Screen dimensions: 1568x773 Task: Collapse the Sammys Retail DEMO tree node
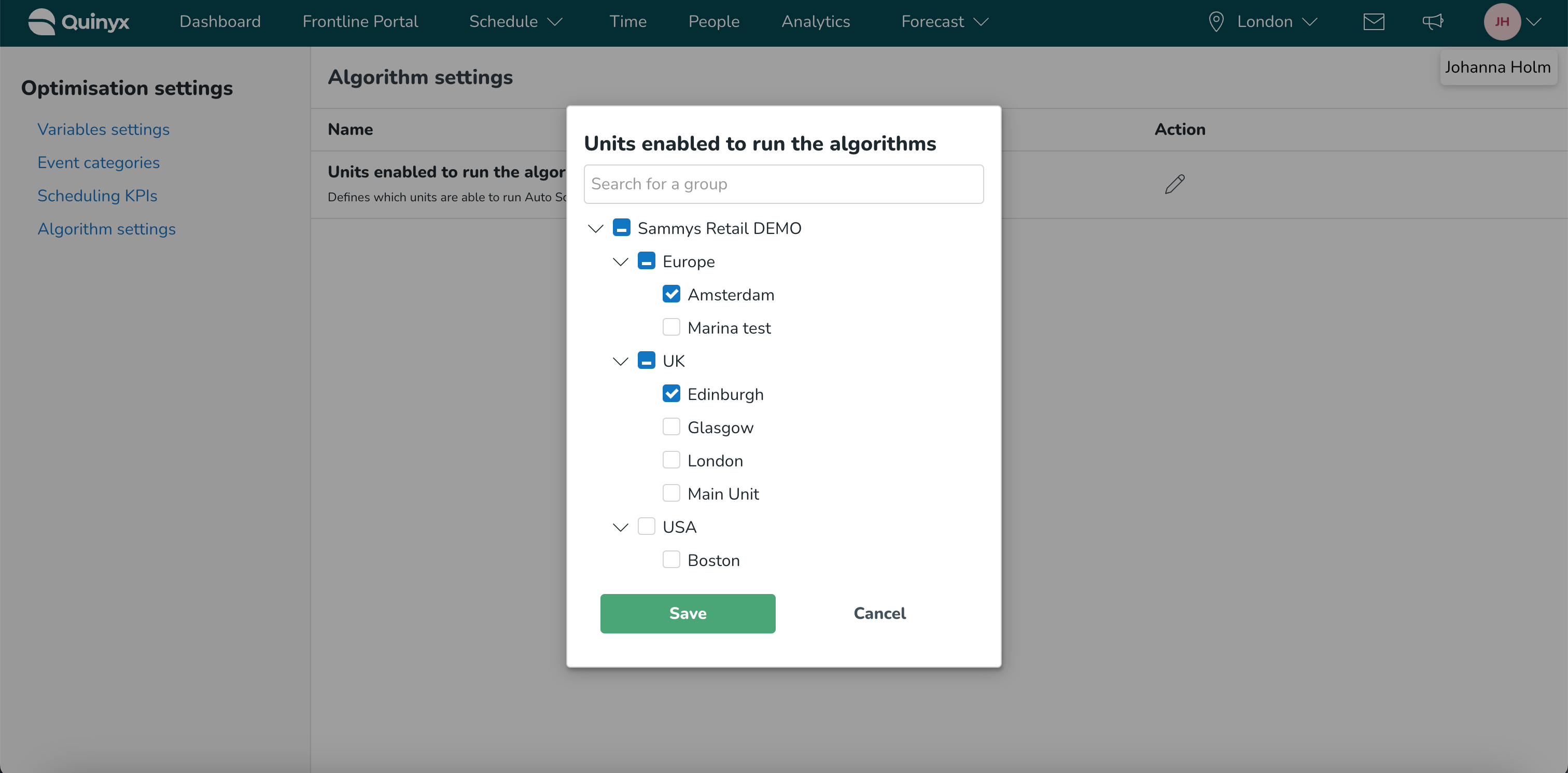(x=595, y=228)
